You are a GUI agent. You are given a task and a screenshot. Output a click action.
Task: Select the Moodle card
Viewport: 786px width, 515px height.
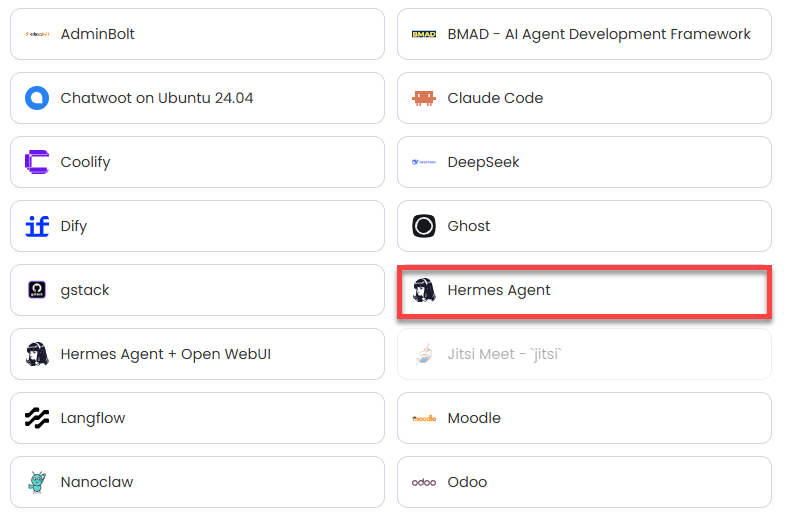584,418
